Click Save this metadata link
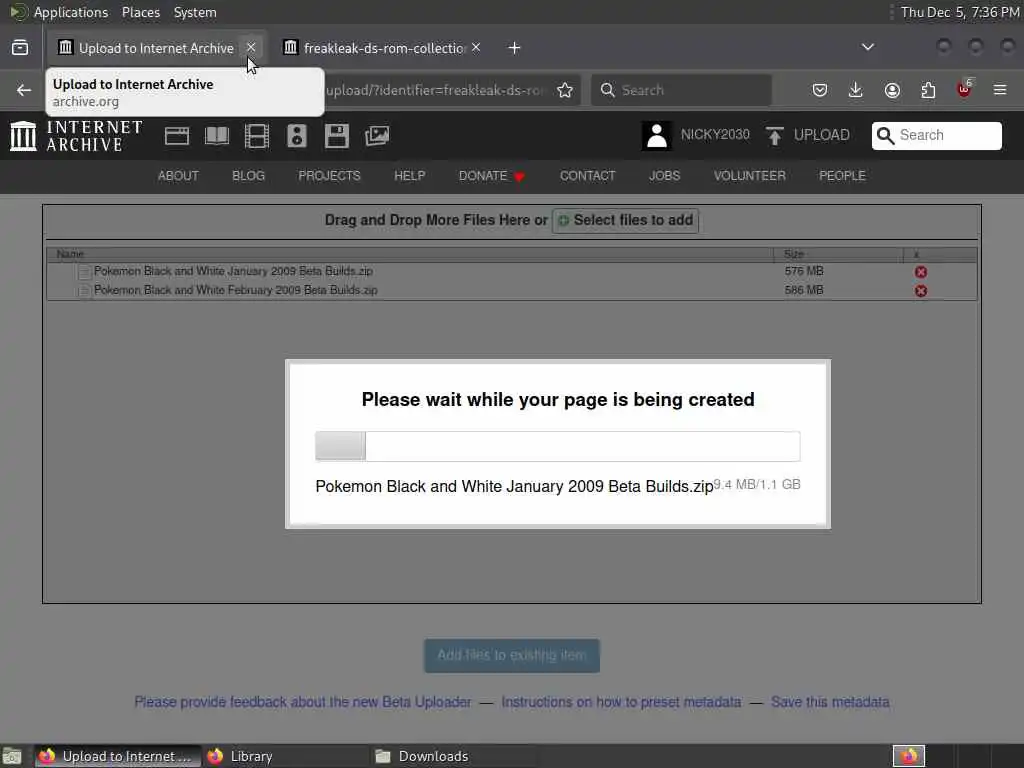The height and width of the screenshot is (768, 1024). (x=830, y=702)
